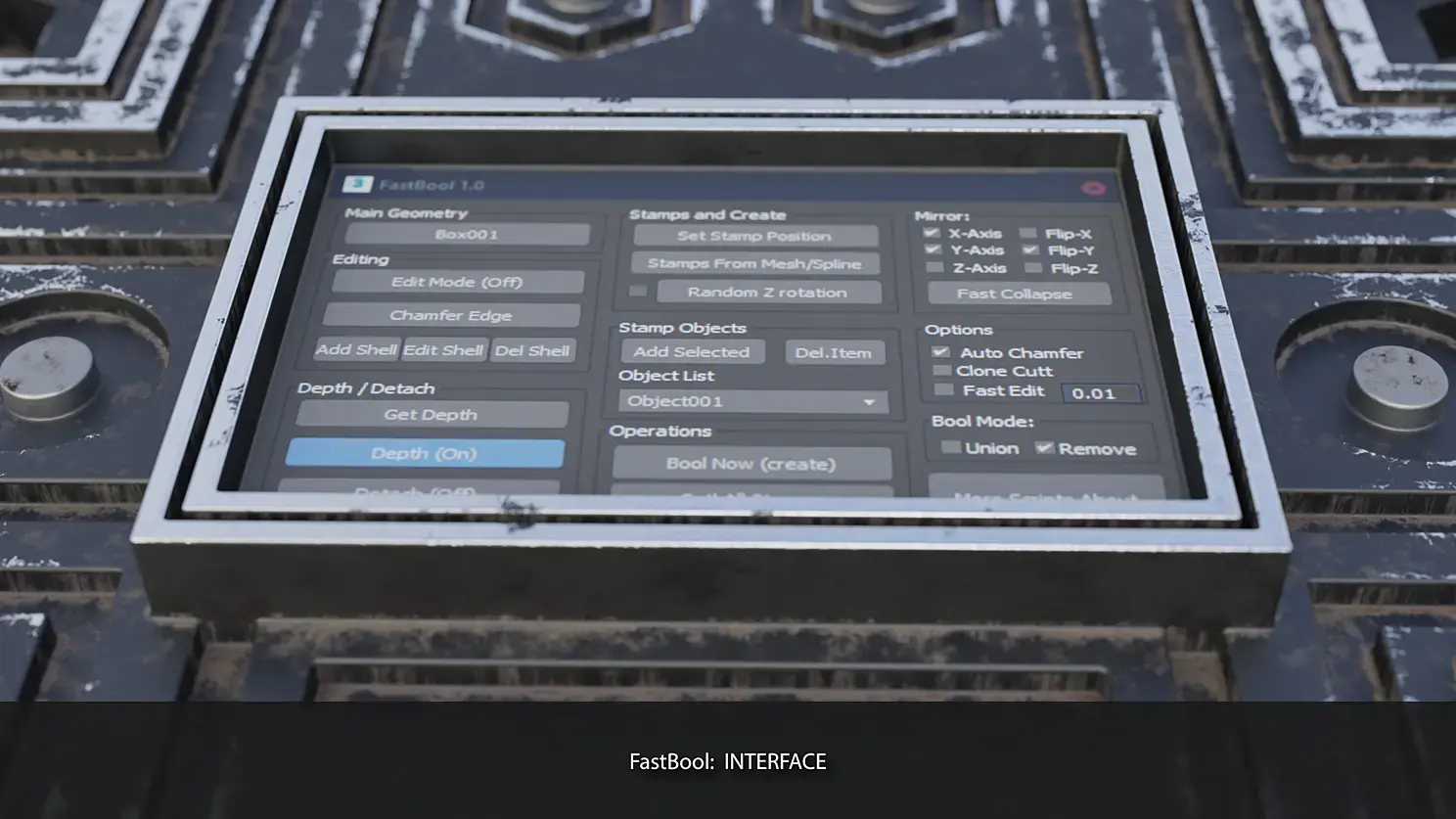Screen dimensions: 1456x819
Task: Click the Del.Item button
Action: (835, 352)
